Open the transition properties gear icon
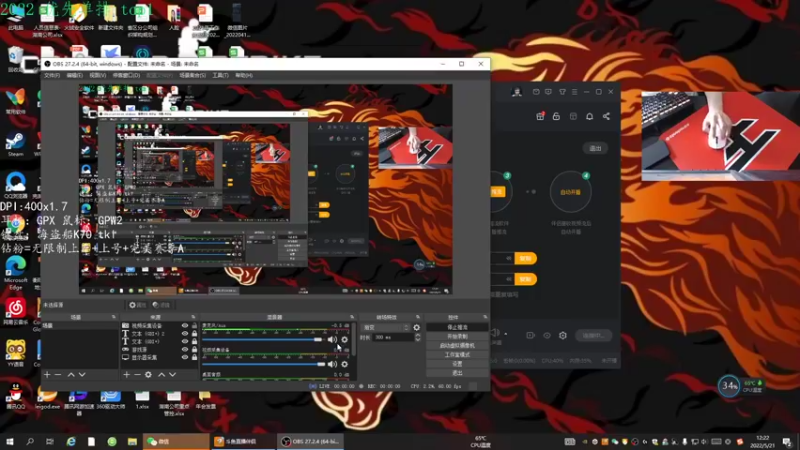800x450 pixels. (417, 328)
